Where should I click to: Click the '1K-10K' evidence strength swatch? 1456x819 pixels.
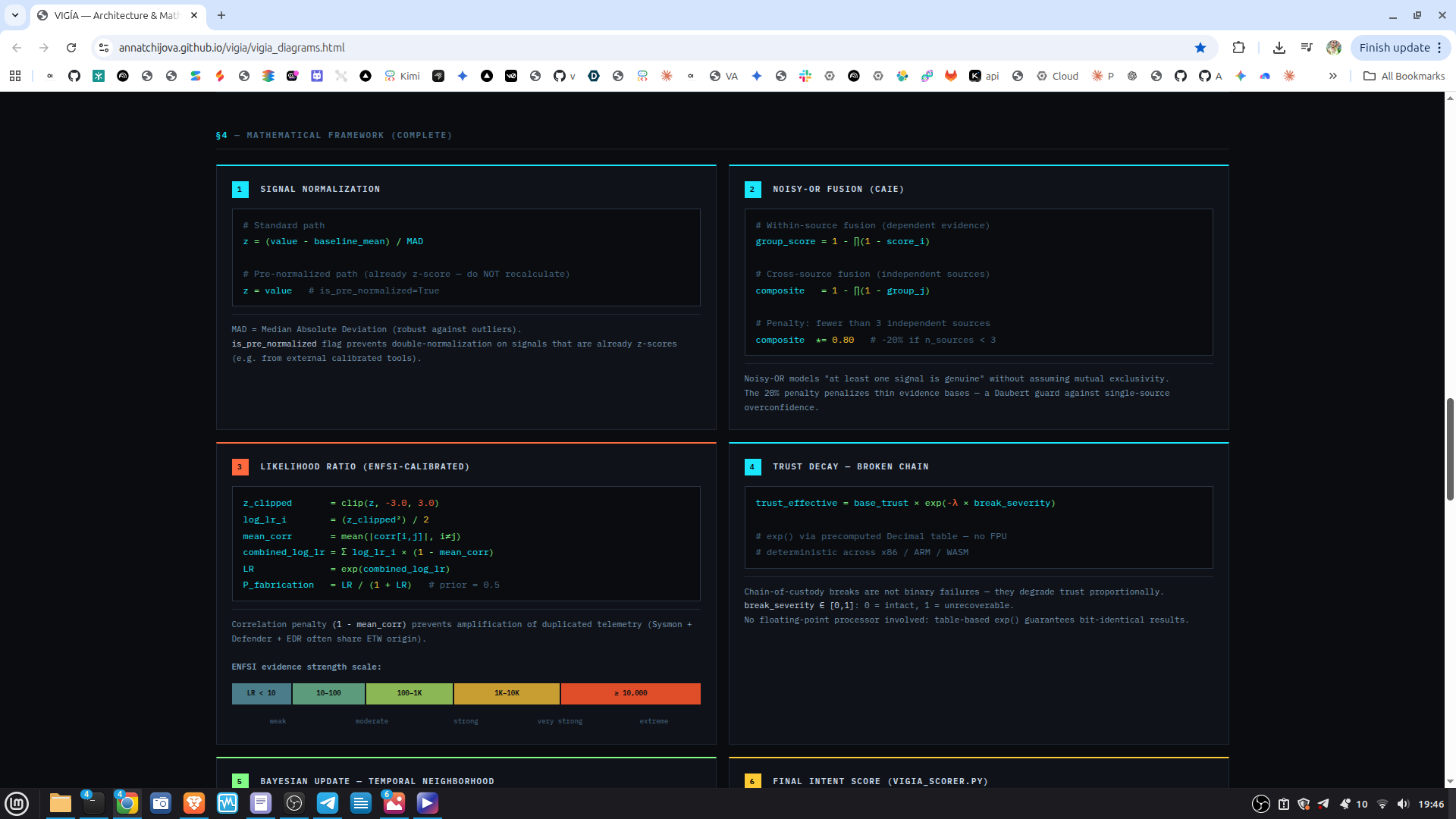point(507,693)
